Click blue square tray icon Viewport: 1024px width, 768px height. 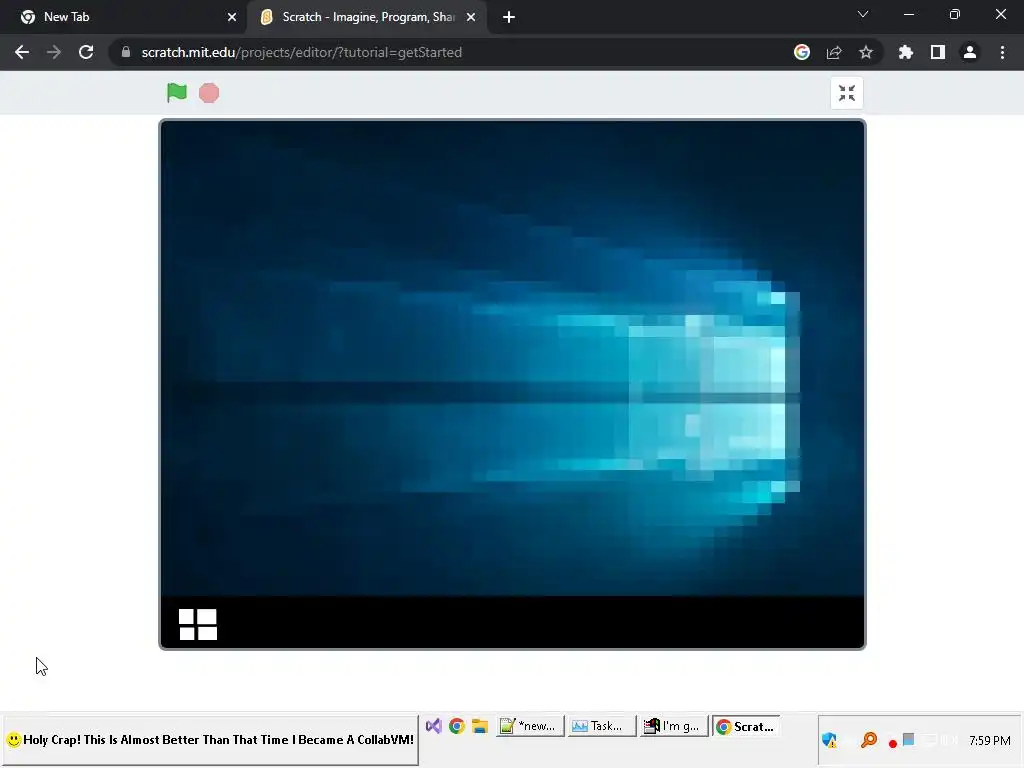pos(908,739)
